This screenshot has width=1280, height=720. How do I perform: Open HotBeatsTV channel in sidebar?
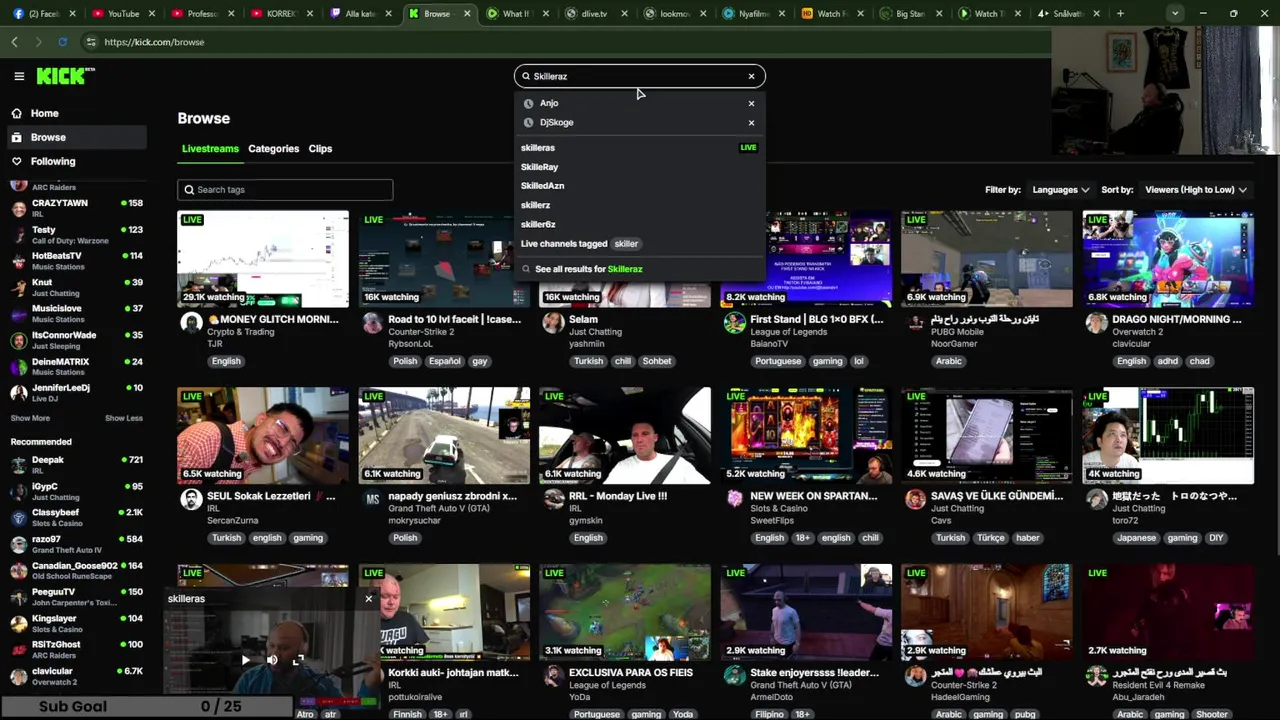pyautogui.click(x=77, y=261)
